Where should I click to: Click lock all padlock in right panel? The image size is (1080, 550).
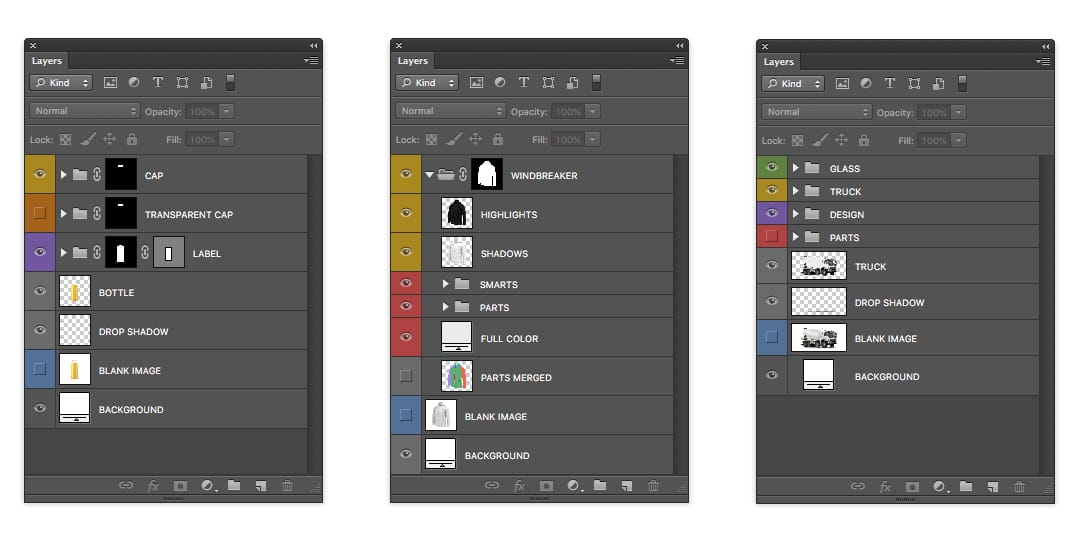(x=864, y=140)
